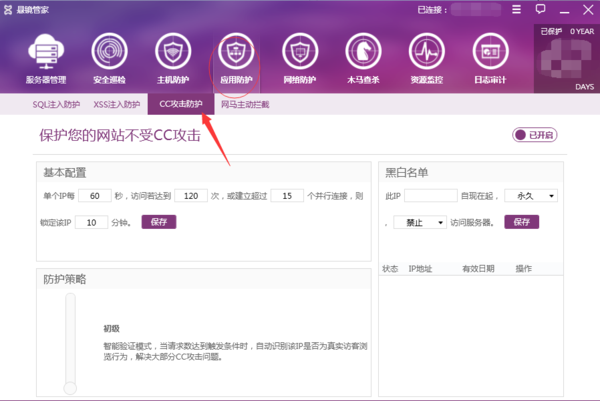The height and width of the screenshot is (401, 600).
Task: Click the 已连接 connection status label
Action: point(432,10)
